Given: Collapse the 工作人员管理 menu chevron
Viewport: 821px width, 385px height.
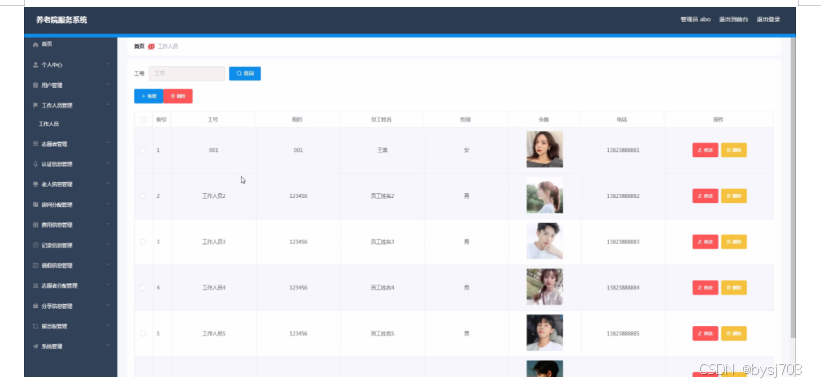Looking at the screenshot, I should pos(108,105).
